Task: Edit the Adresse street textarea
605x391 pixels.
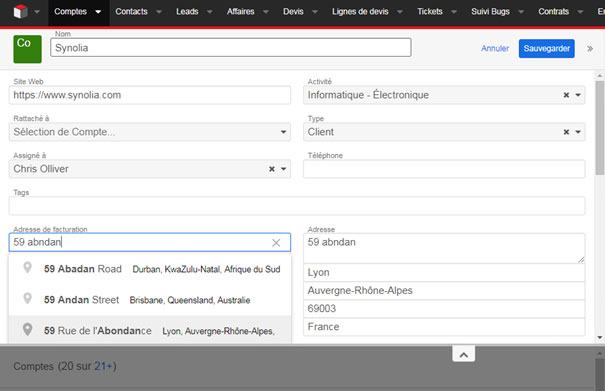Action: 444,248
